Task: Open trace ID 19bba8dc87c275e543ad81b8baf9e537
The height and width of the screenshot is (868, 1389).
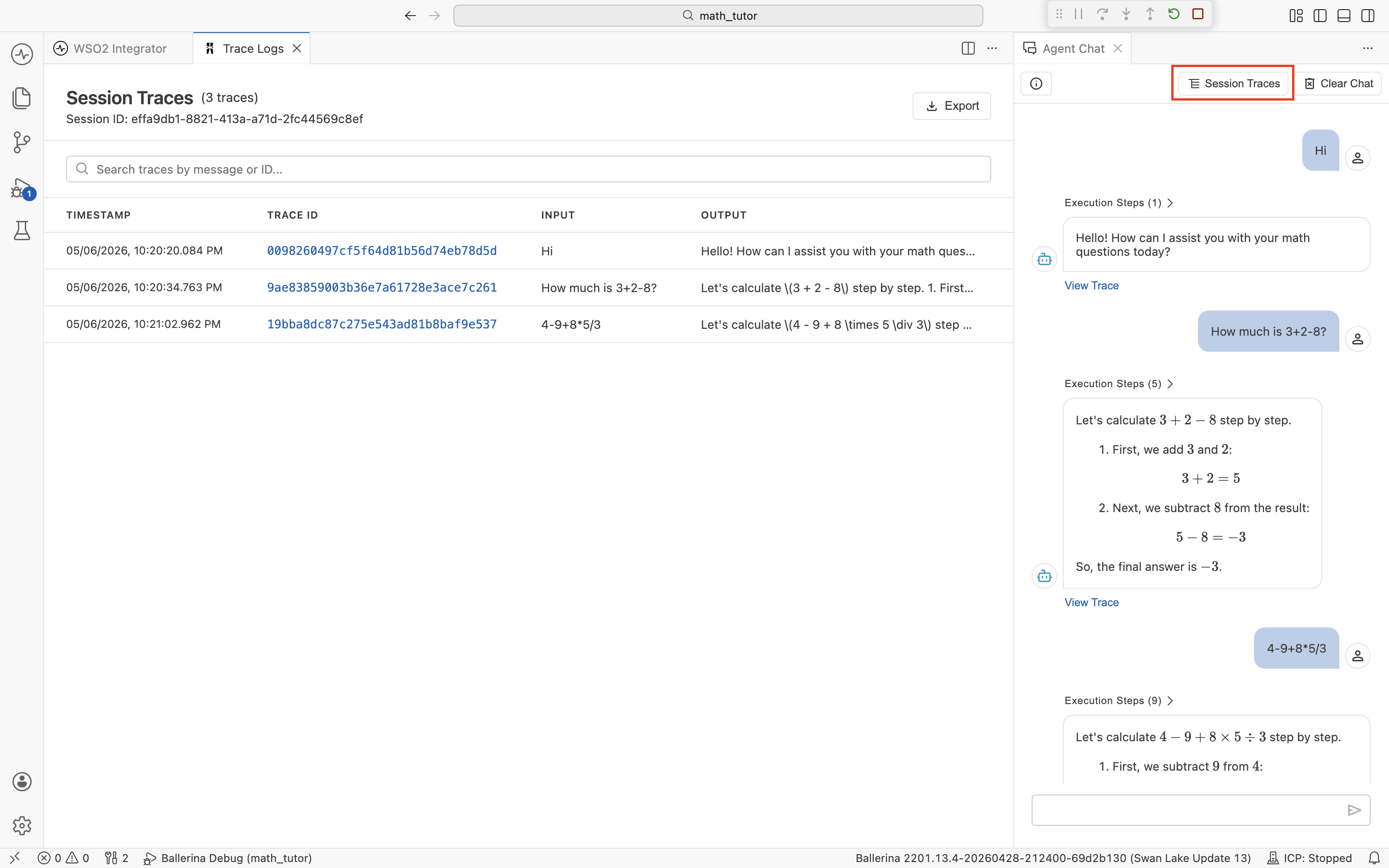Action: (382, 324)
